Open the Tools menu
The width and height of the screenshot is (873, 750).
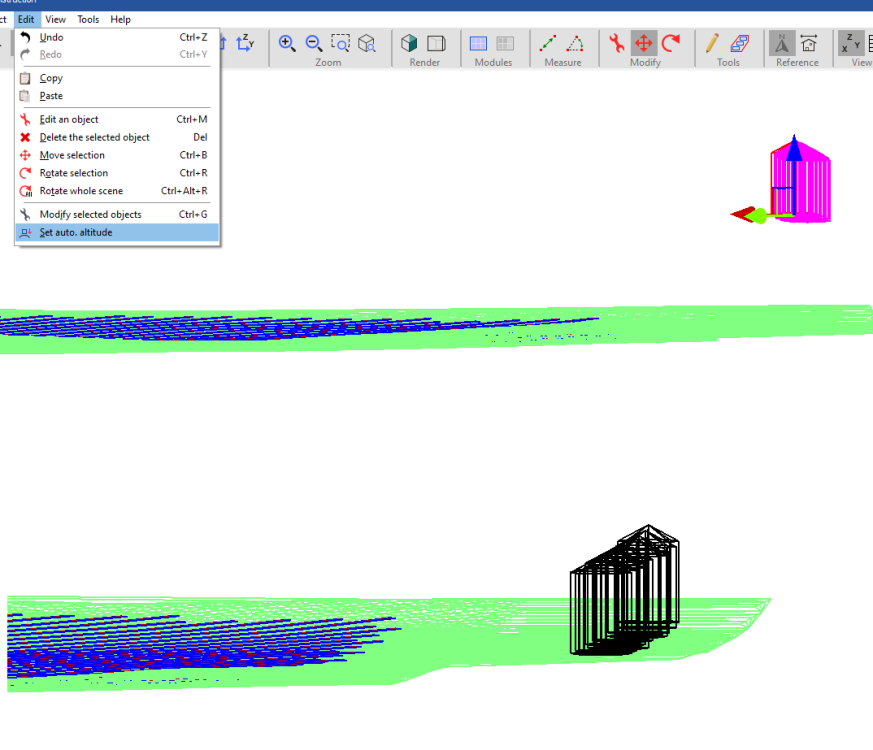point(88,19)
